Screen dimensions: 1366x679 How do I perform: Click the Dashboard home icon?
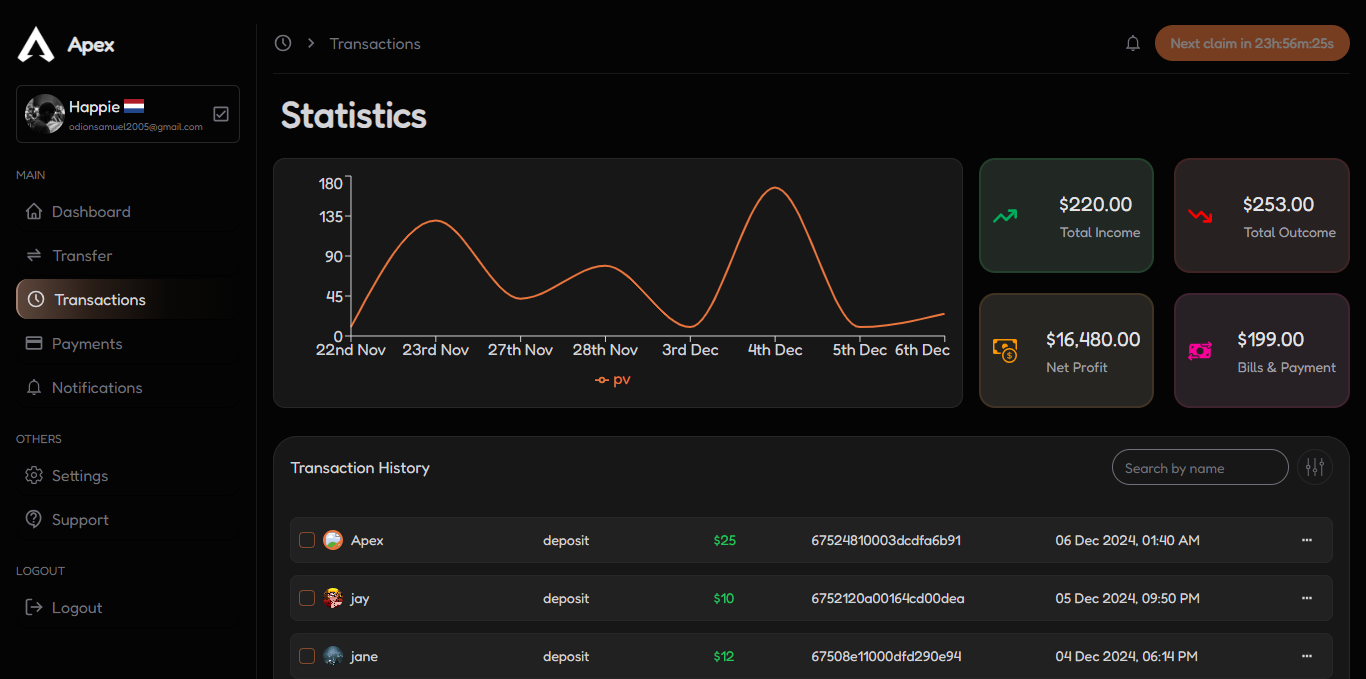[x=34, y=212]
